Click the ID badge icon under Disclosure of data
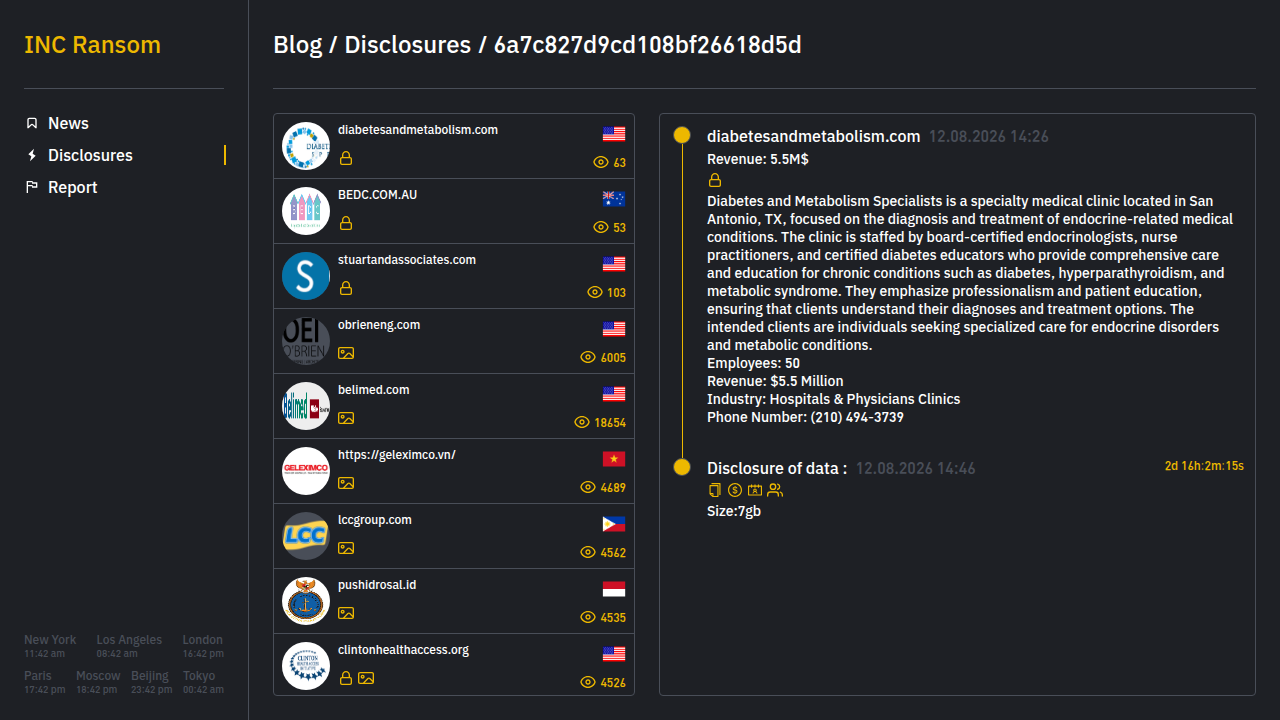Screen dimensions: 1280x720 [x=755, y=490]
